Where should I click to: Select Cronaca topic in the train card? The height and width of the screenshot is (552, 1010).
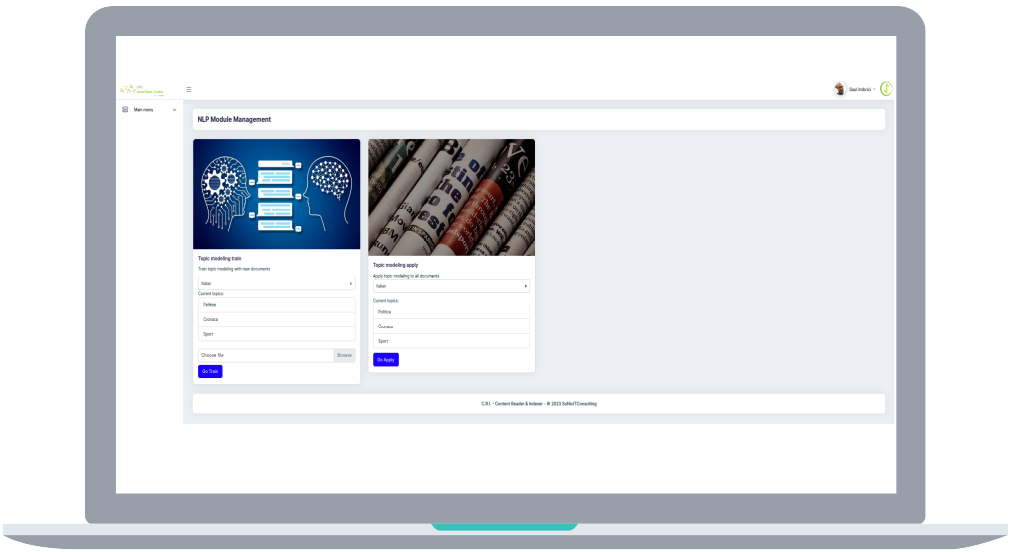coord(276,319)
